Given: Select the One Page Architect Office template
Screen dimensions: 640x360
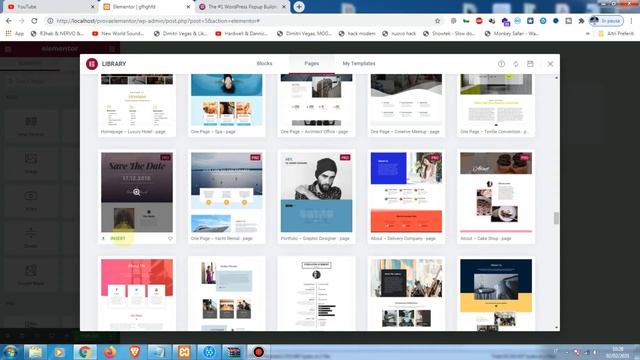Looking at the screenshot, I should [316, 104].
